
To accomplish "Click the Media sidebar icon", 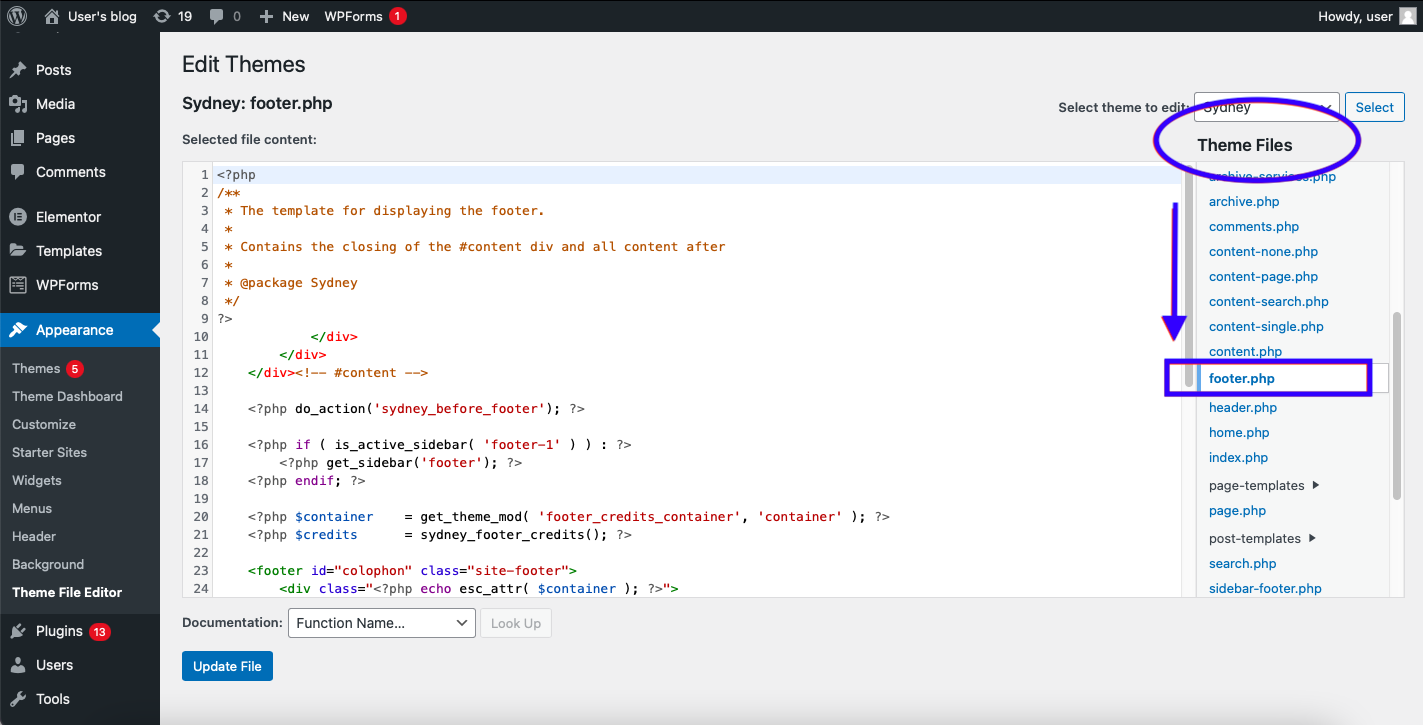I will pyautogui.click(x=18, y=104).
